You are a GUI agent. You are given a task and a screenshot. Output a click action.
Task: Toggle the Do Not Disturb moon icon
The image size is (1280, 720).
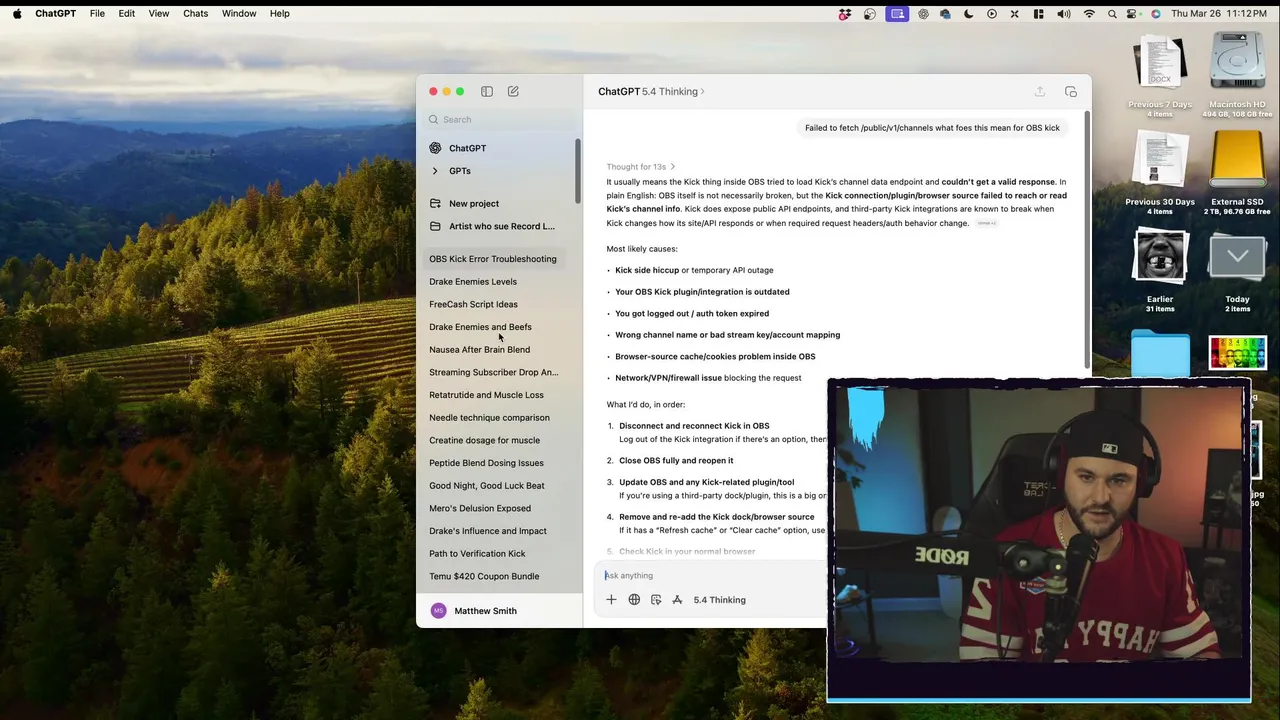pos(969,14)
